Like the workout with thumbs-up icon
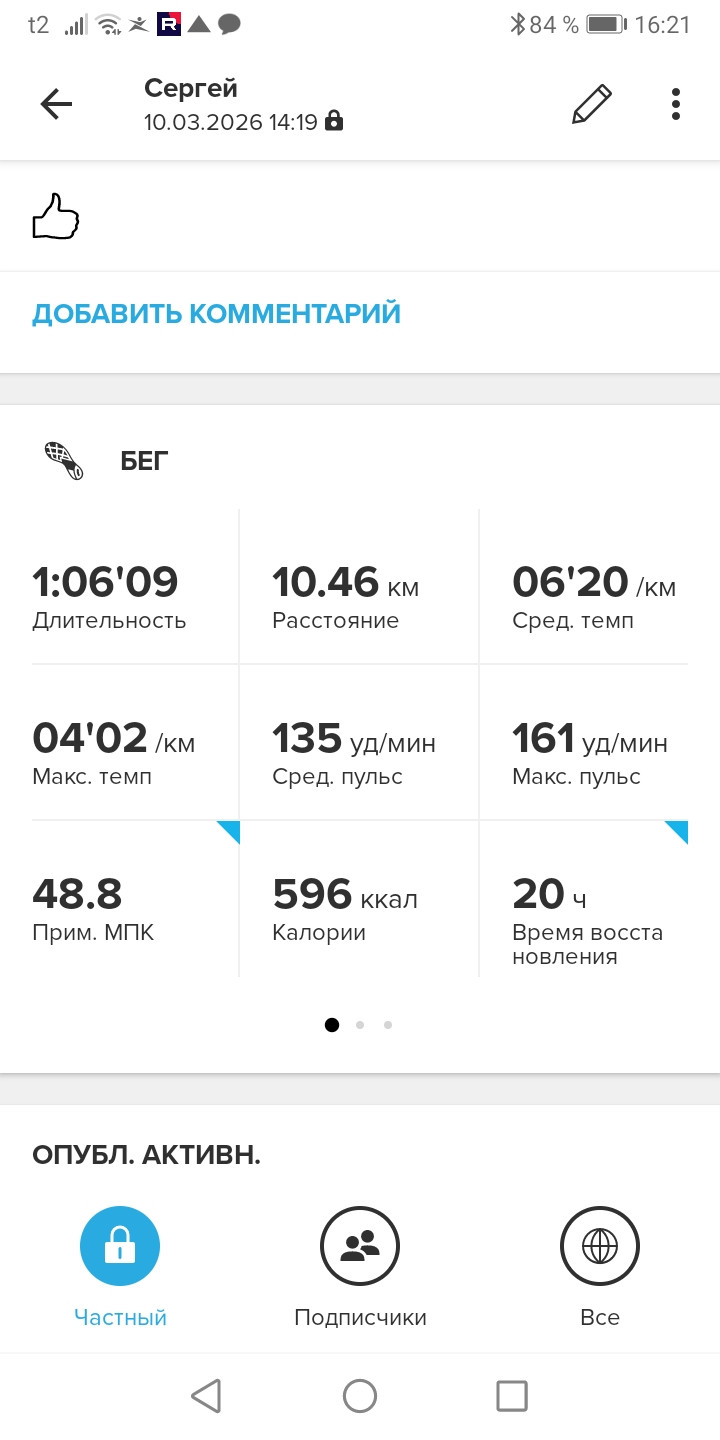Image resolution: width=720 pixels, height=1440 pixels. [x=56, y=216]
